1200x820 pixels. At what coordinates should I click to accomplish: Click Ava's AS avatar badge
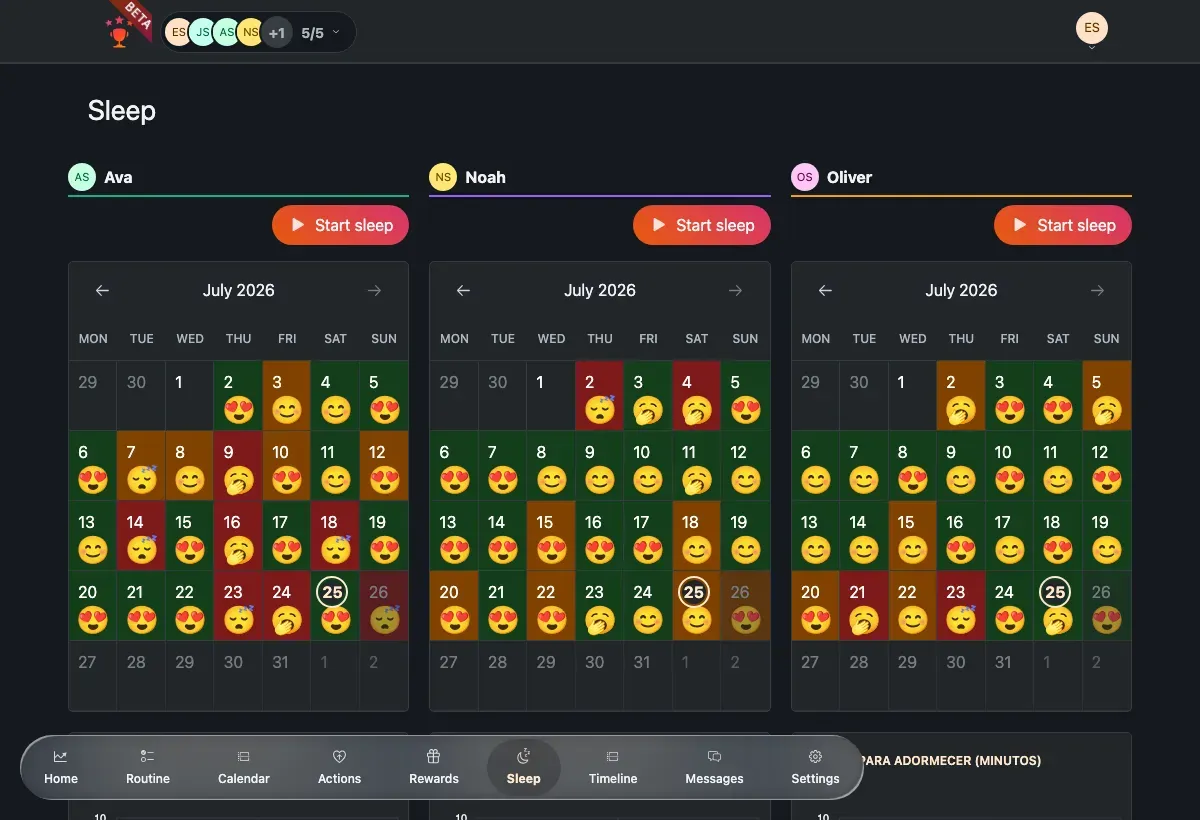coord(82,177)
